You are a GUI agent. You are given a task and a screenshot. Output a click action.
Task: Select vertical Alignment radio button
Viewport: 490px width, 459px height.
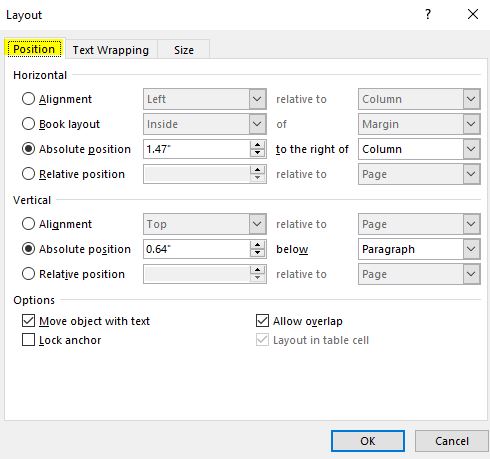tap(28, 224)
